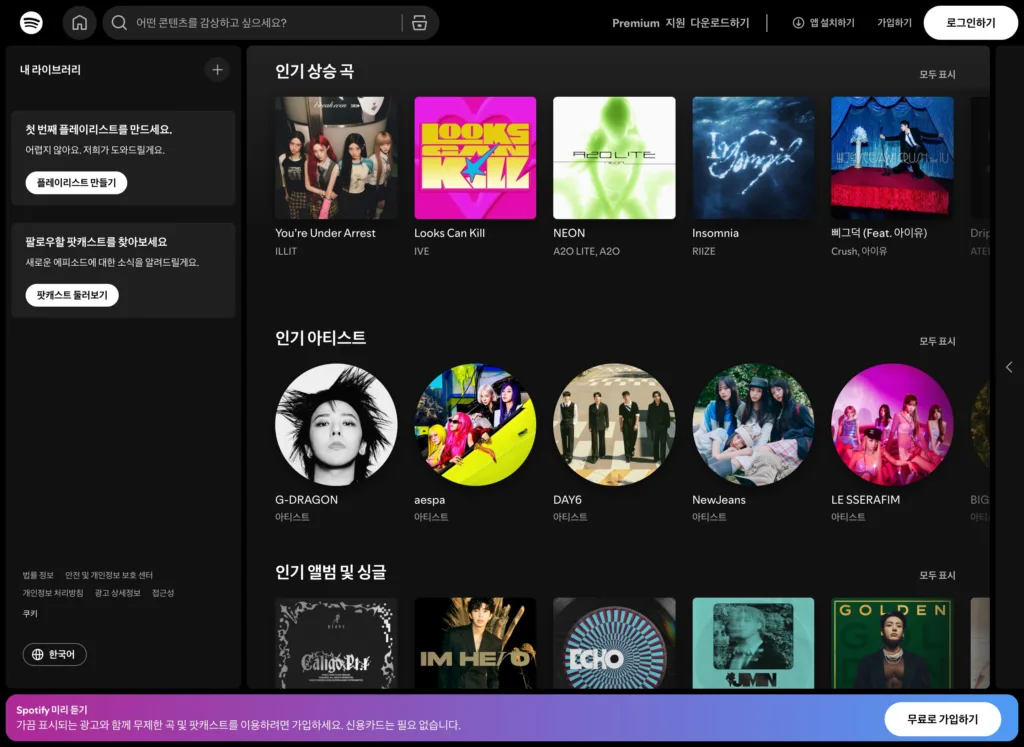Open aespa artist photo
The image size is (1024, 747).
click(x=475, y=424)
